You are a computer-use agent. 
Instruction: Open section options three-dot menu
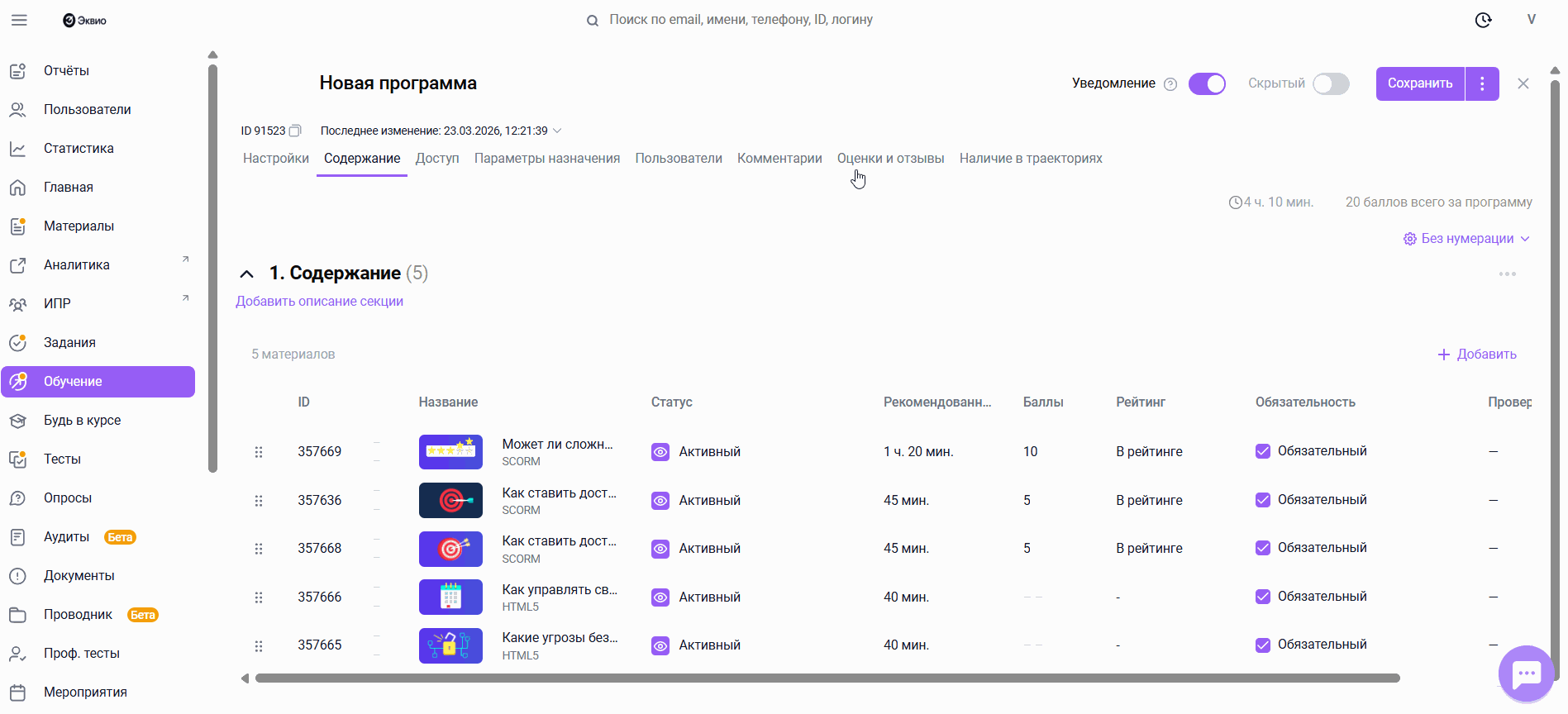coord(1507,274)
